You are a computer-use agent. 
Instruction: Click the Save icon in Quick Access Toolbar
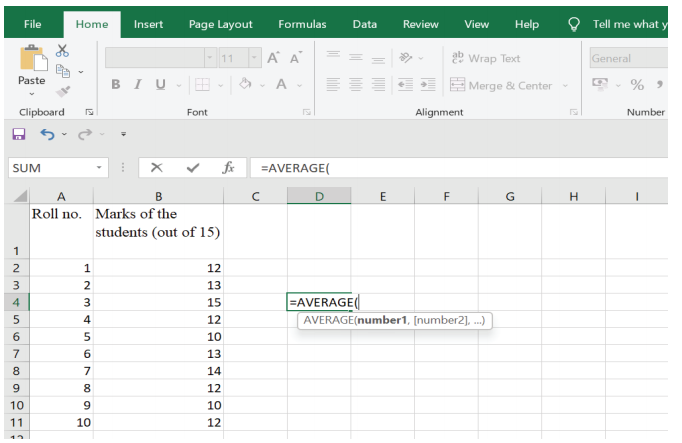[x=18, y=134]
